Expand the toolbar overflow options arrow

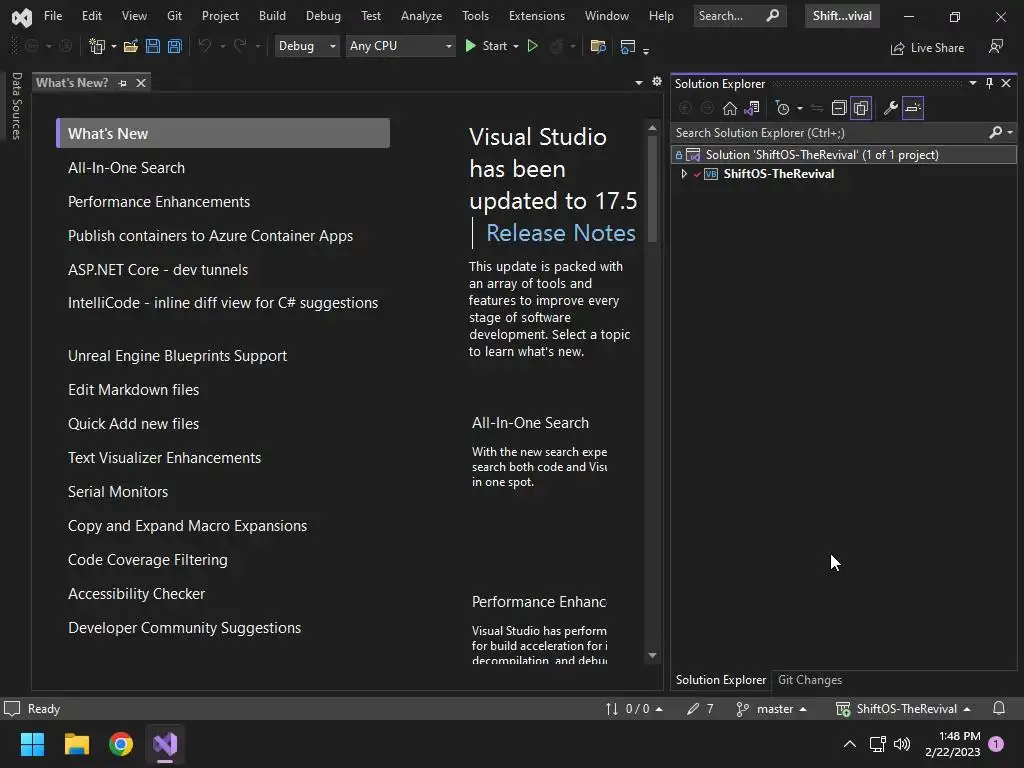646,50
